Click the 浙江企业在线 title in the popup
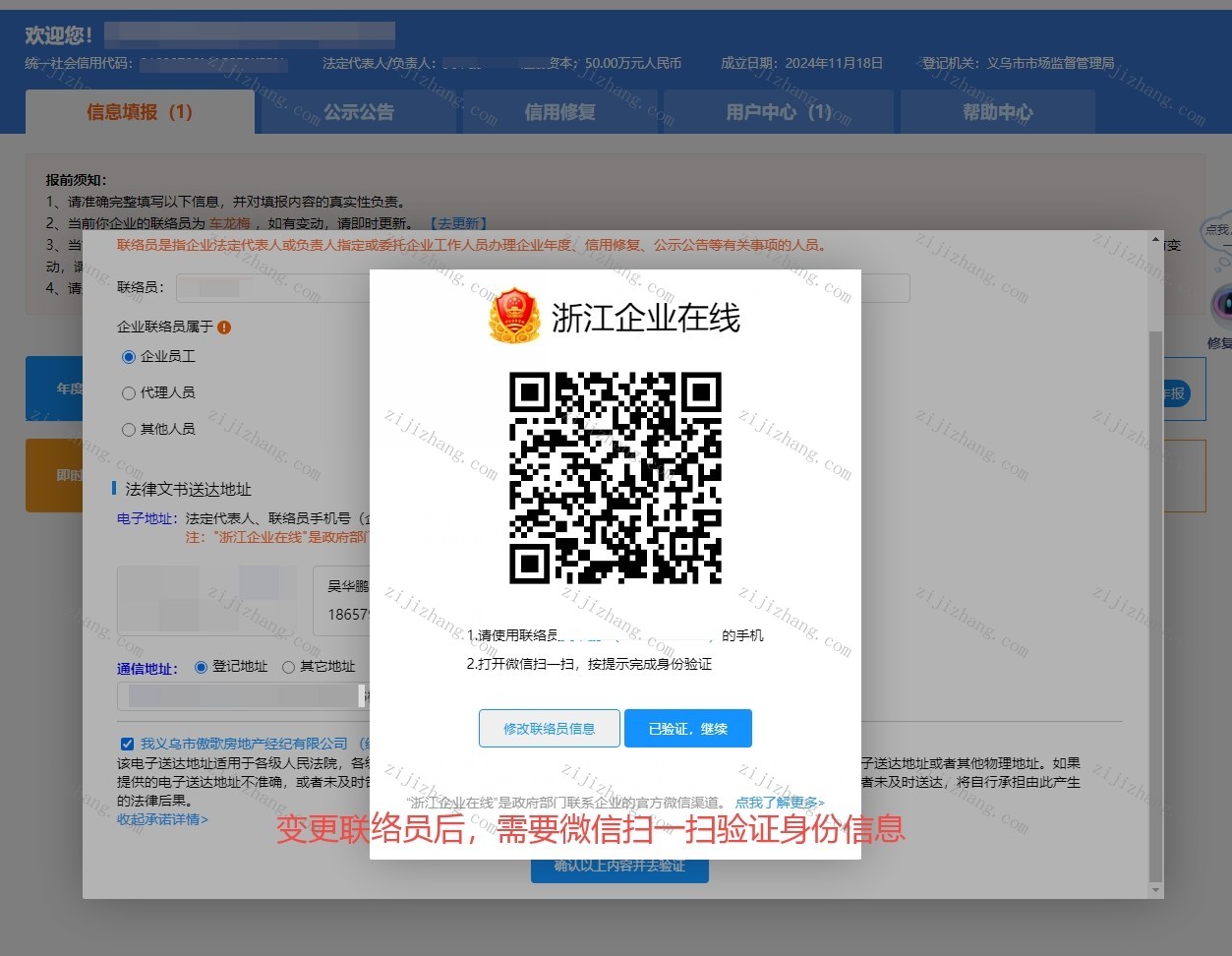Image resolution: width=1232 pixels, height=956 pixels. (646, 318)
